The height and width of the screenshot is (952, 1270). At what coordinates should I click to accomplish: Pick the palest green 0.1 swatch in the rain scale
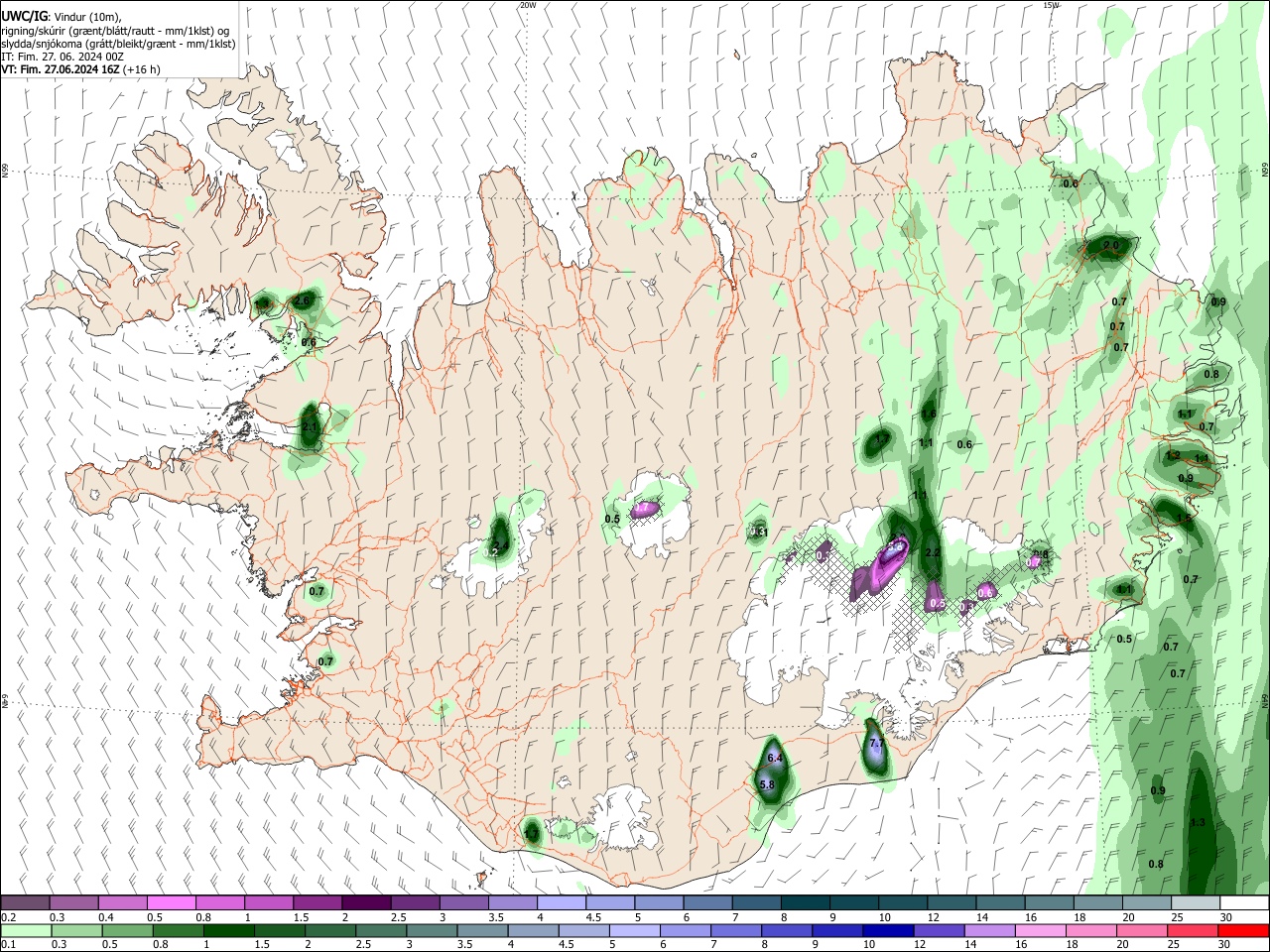[x=26, y=930]
